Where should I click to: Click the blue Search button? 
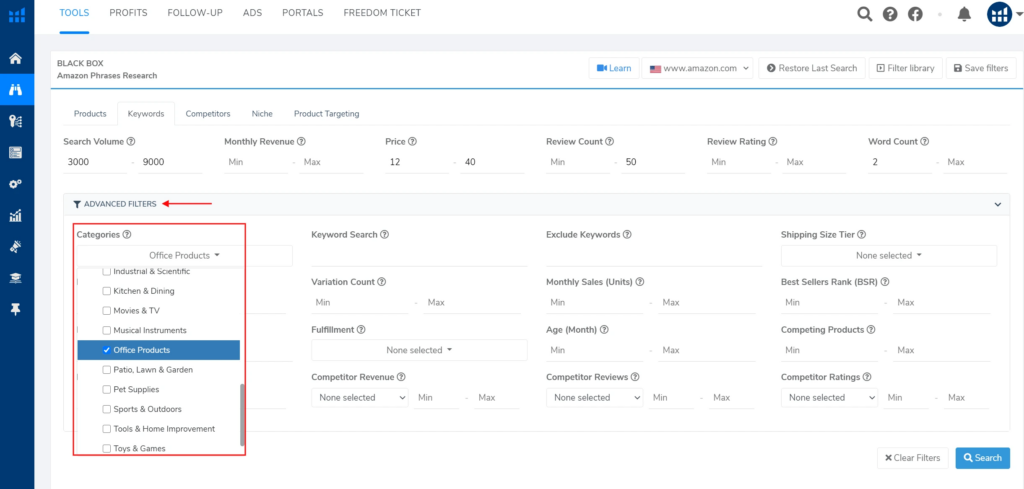pos(982,458)
